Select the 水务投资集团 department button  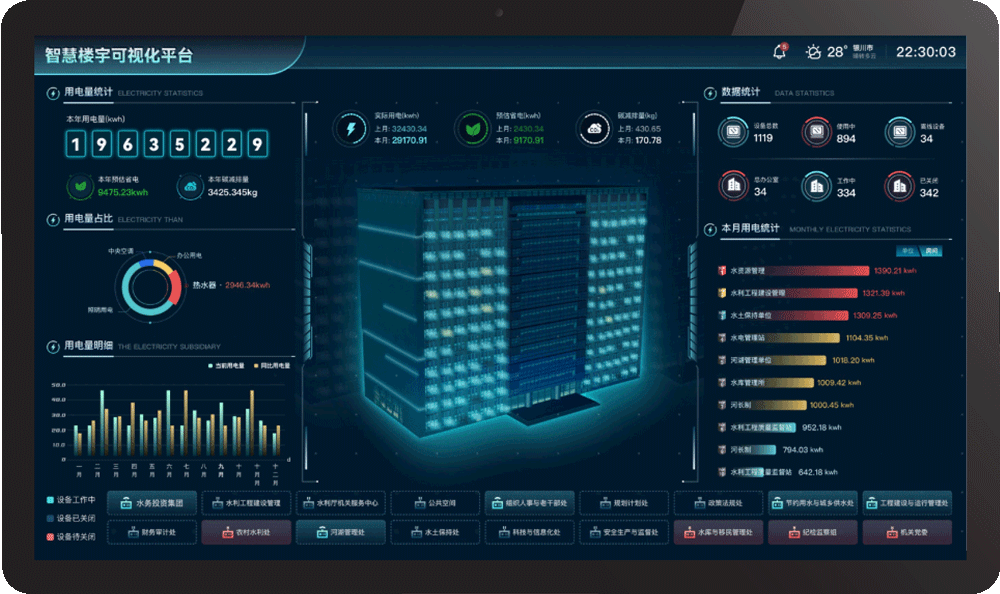pos(151,503)
